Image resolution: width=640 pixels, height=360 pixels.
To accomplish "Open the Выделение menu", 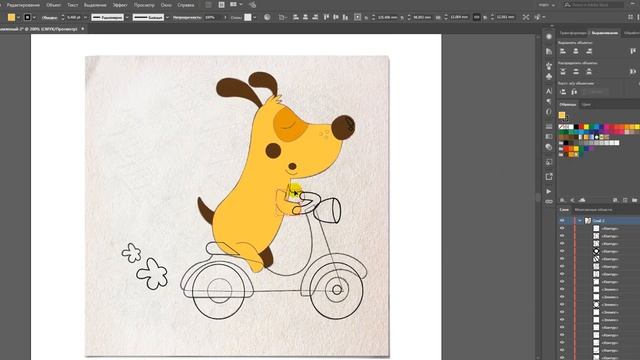I will tap(95, 5).
